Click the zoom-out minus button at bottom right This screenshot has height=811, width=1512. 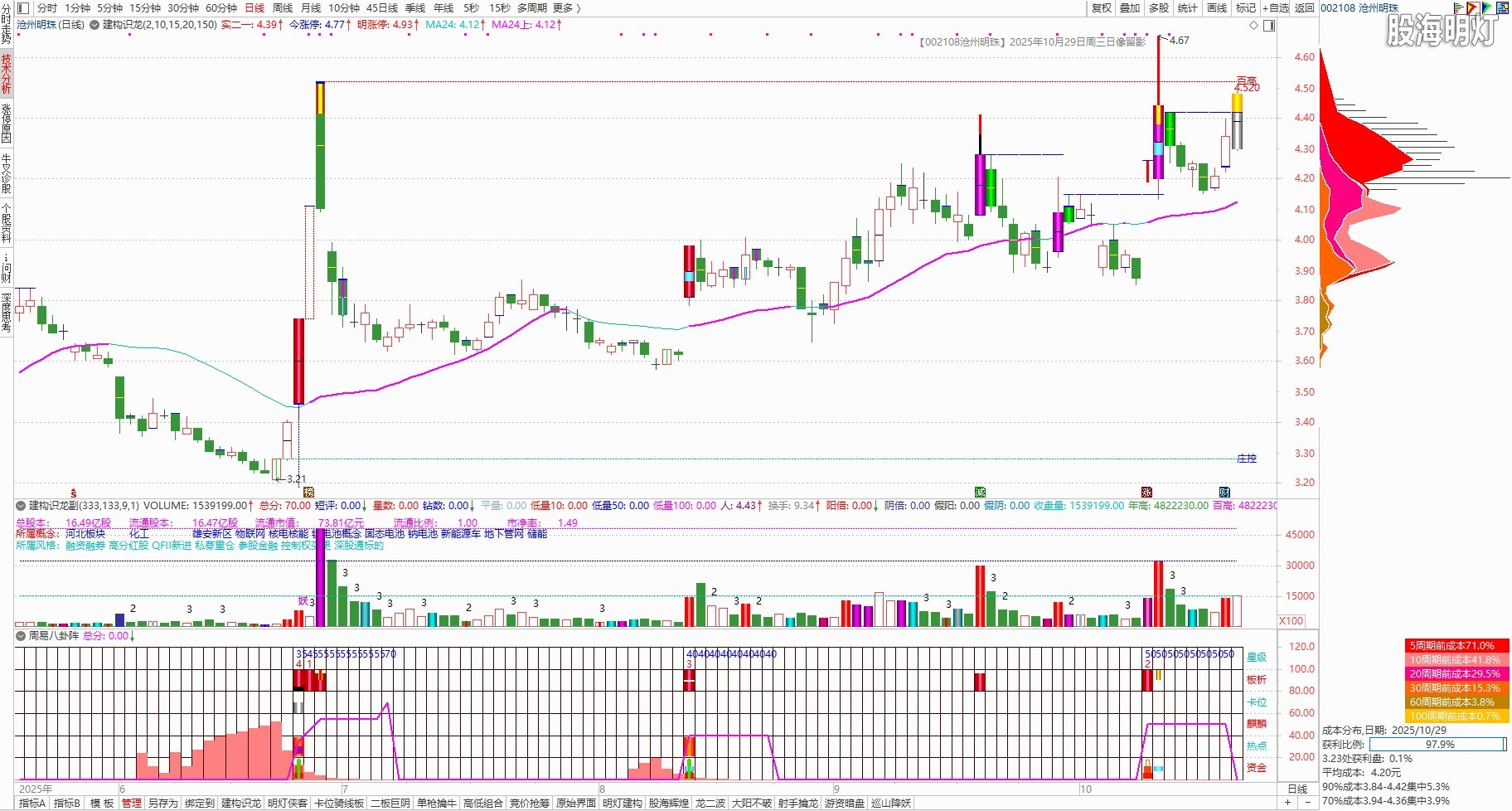point(1308,803)
